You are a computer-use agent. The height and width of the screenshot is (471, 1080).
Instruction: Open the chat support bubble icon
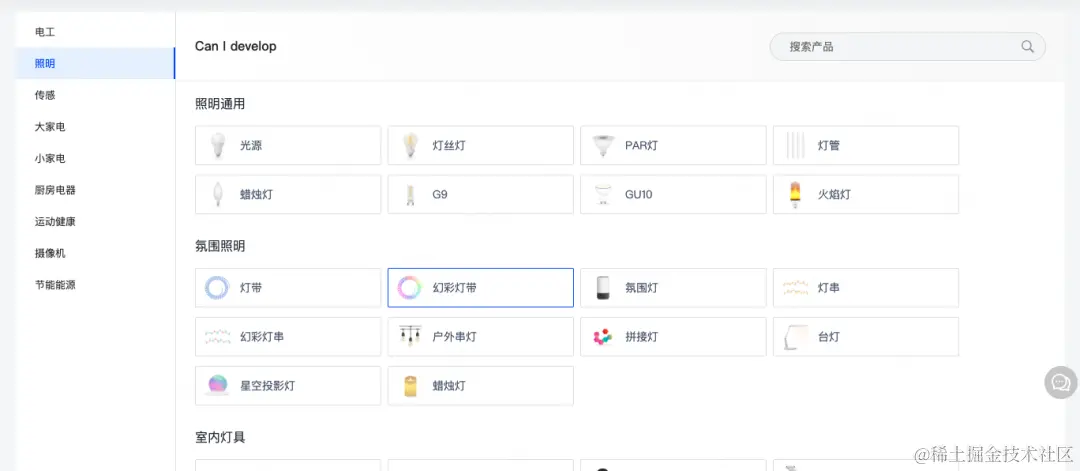[1061, 382]
